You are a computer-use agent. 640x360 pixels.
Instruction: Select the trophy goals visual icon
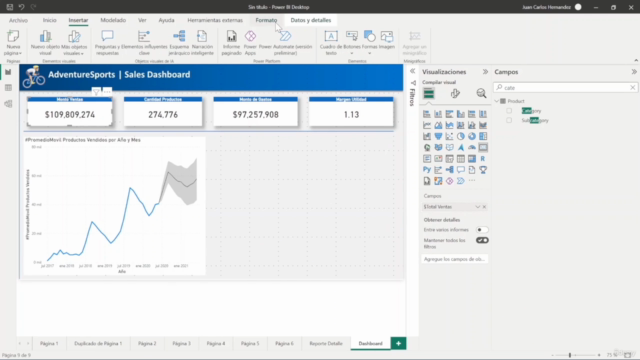click(483, 170)
